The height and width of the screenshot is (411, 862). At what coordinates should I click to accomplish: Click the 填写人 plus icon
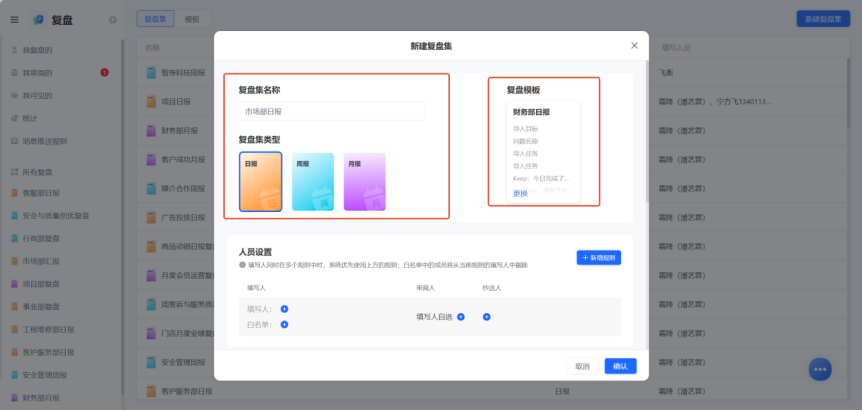point(284,309)
